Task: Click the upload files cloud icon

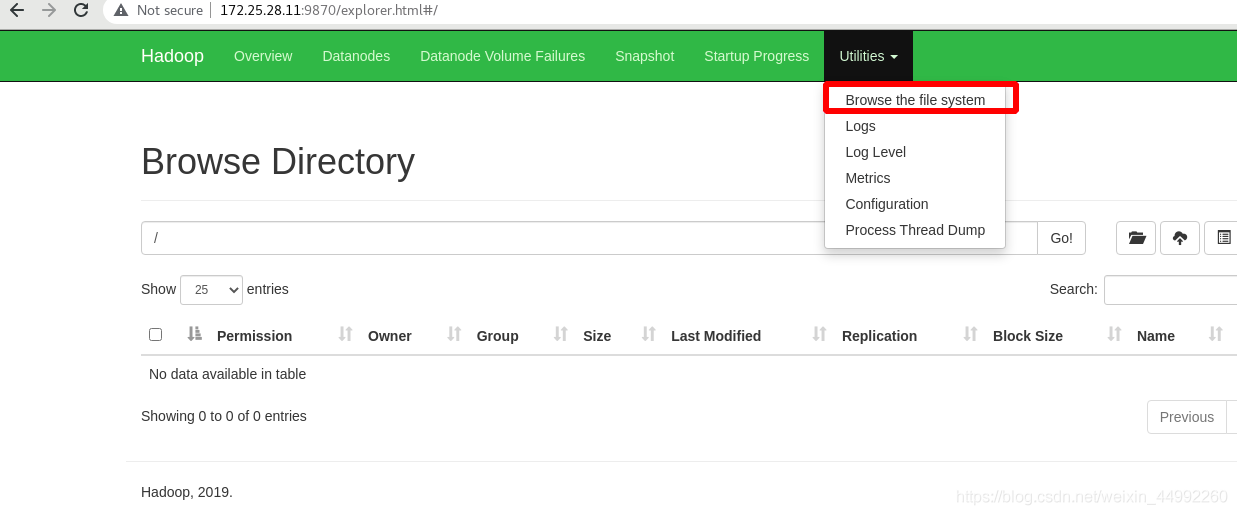Action: 1180,238
